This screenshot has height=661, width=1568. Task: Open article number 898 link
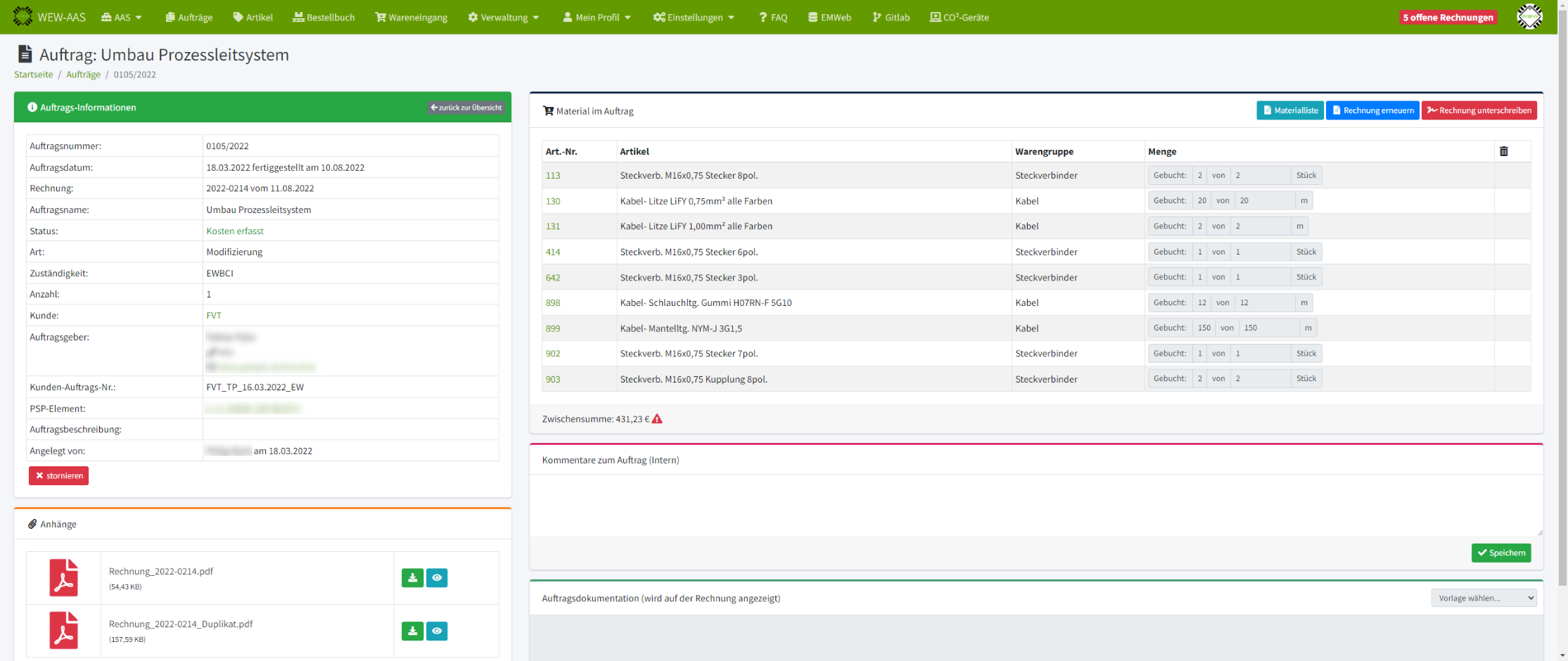click(x=553, y=302)
